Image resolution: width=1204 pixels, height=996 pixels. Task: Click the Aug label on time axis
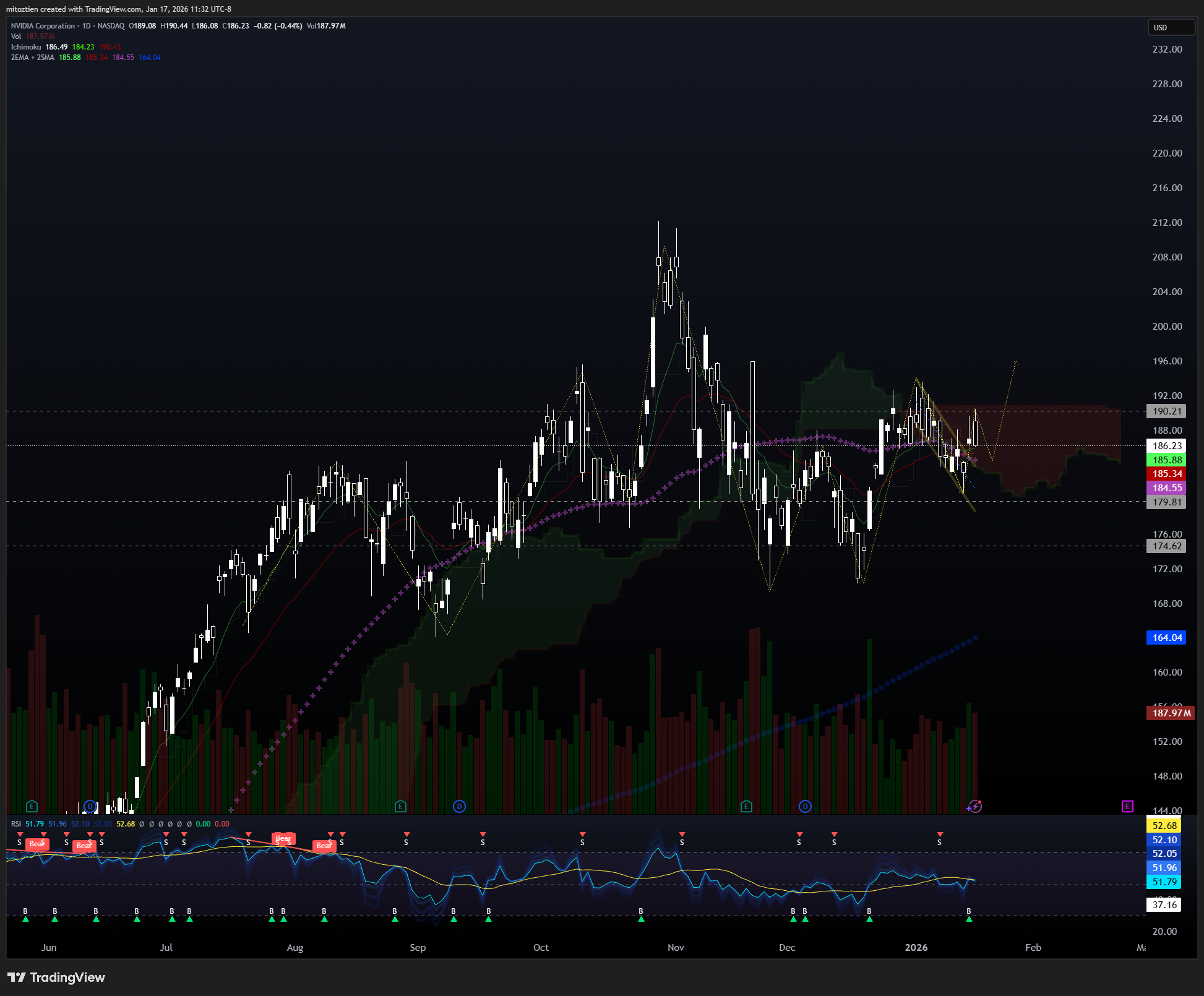(295, 948)
